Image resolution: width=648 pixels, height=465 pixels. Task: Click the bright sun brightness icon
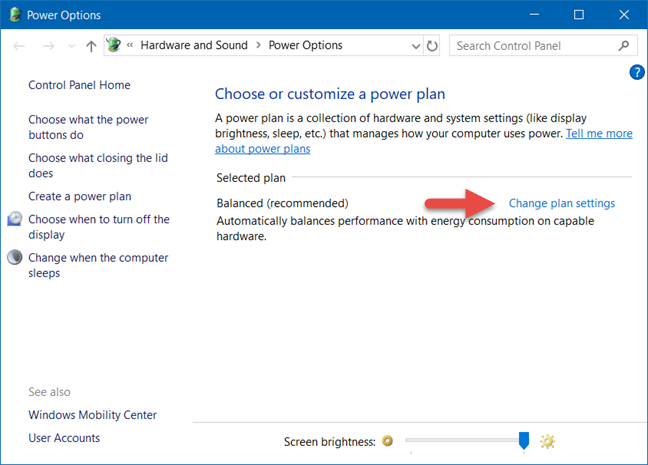(548, 441)
